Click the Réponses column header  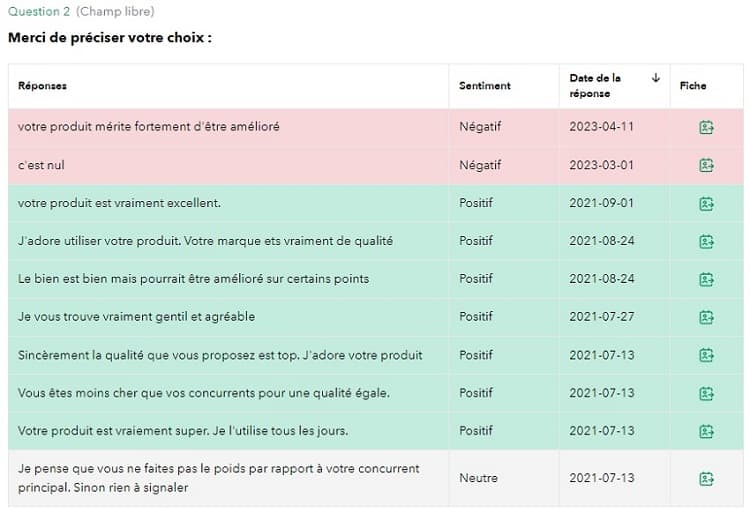point(42,86)
